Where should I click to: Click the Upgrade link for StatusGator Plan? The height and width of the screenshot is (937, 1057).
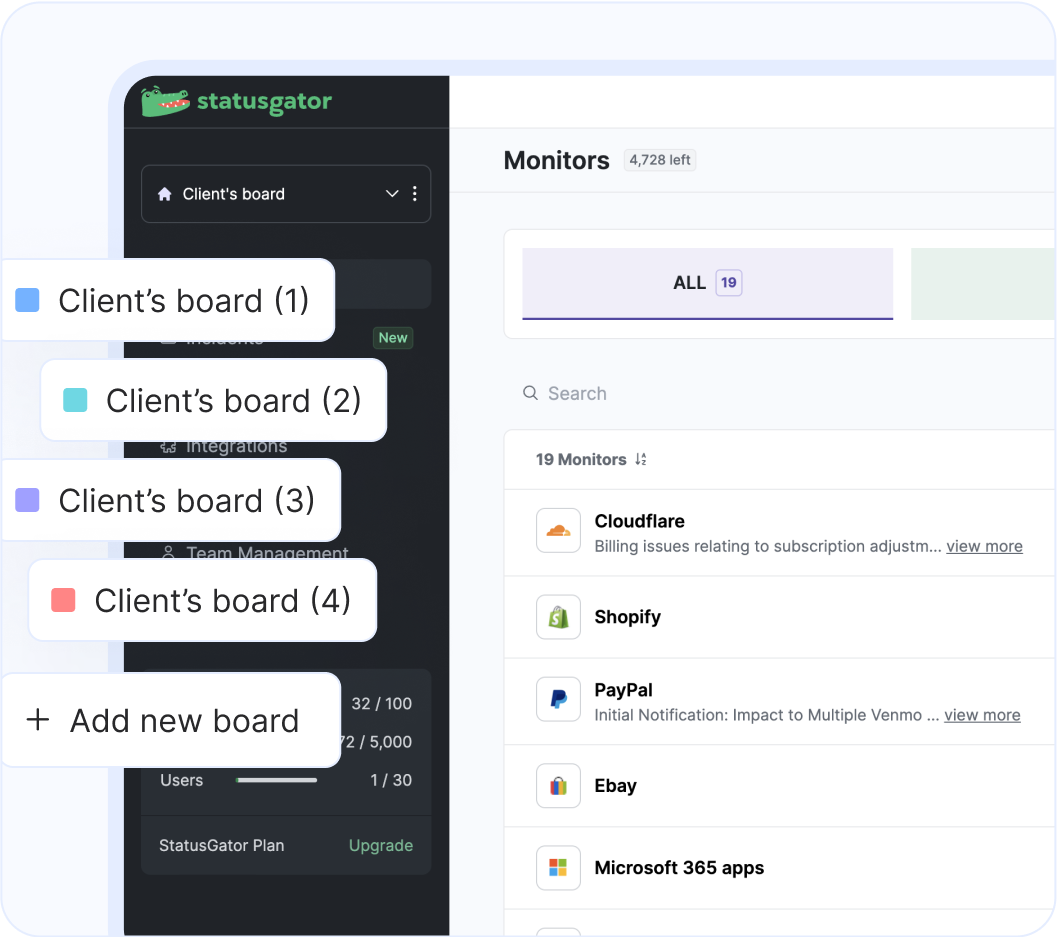click(381, 845)
